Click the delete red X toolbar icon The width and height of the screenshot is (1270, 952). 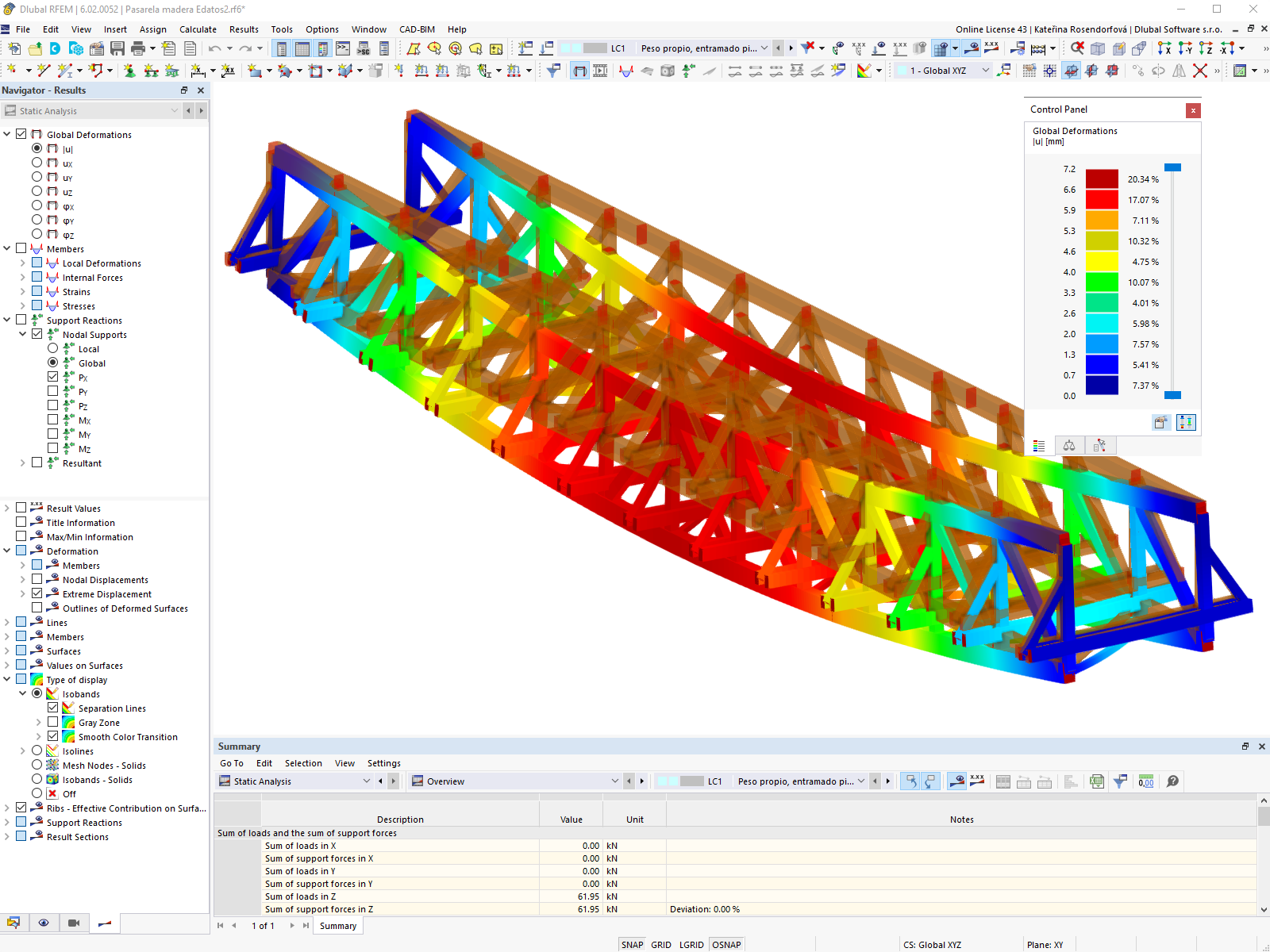[x=1200, y=71]
